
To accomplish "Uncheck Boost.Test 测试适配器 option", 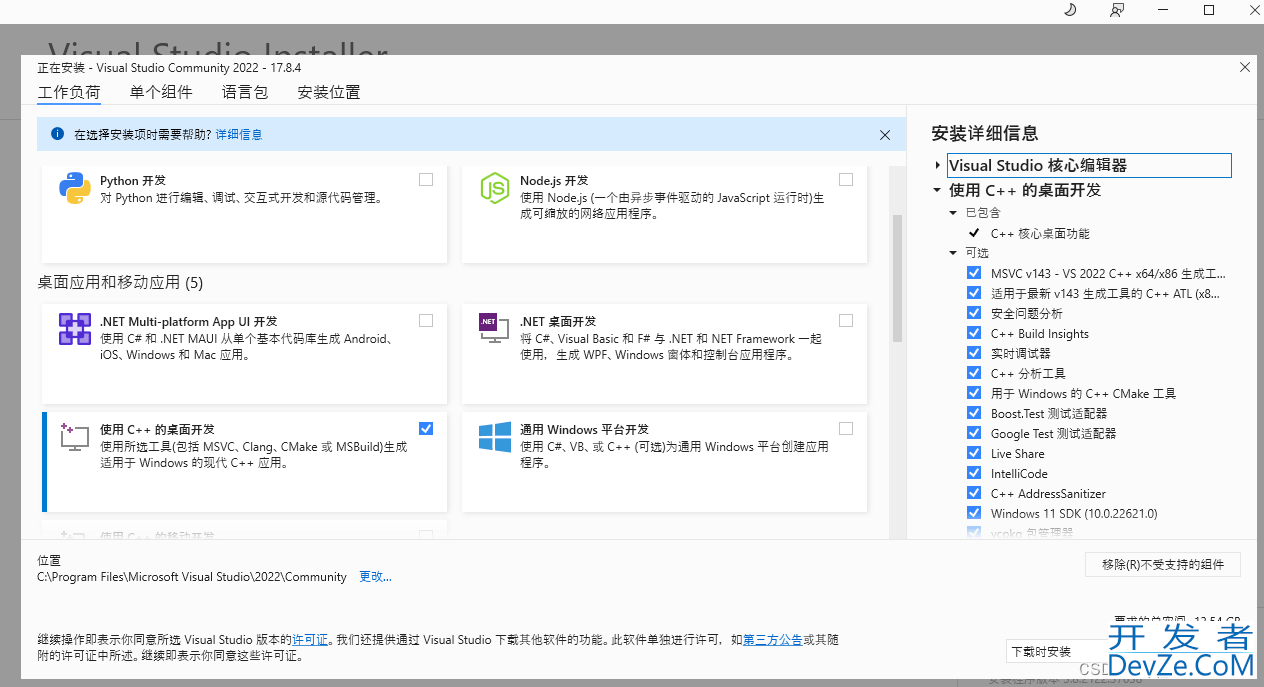I will tap(974, 413).
